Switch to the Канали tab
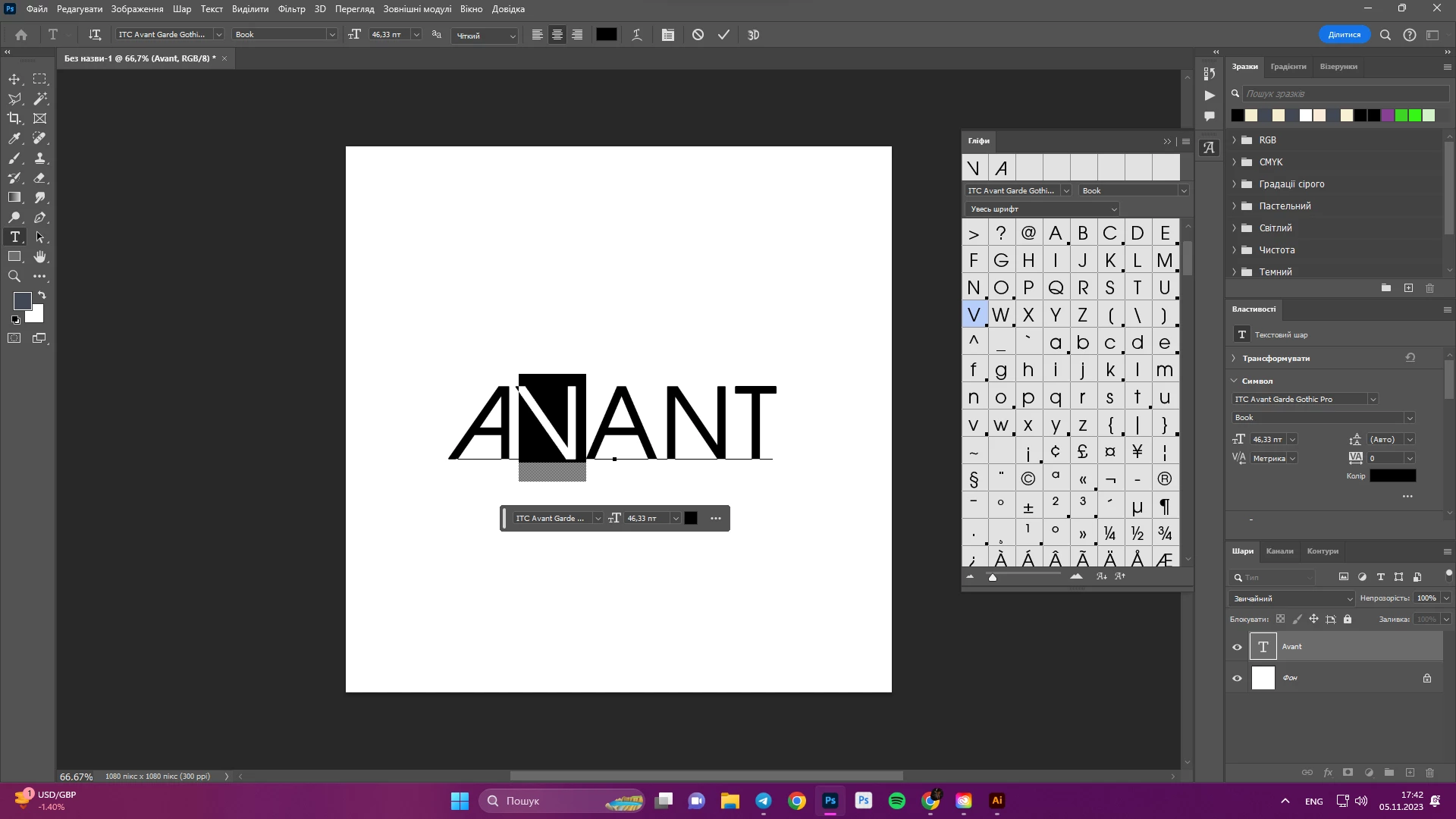1456x819 pixels. (1279, 551)
